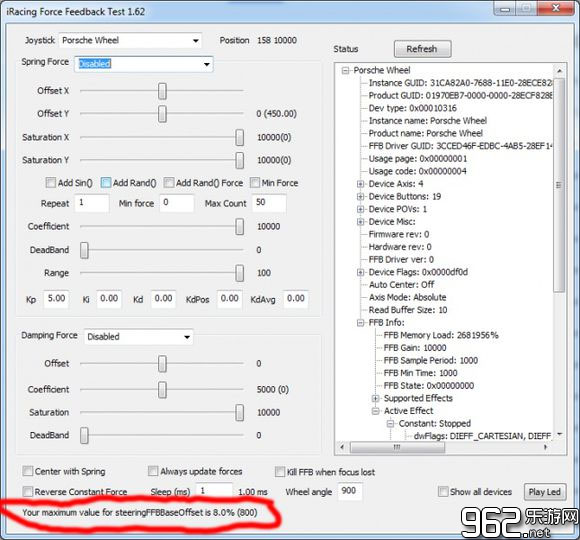The height and width of the screenshot is (540, 580).
Task: Expand the Device Flags node
Action: 360,272
